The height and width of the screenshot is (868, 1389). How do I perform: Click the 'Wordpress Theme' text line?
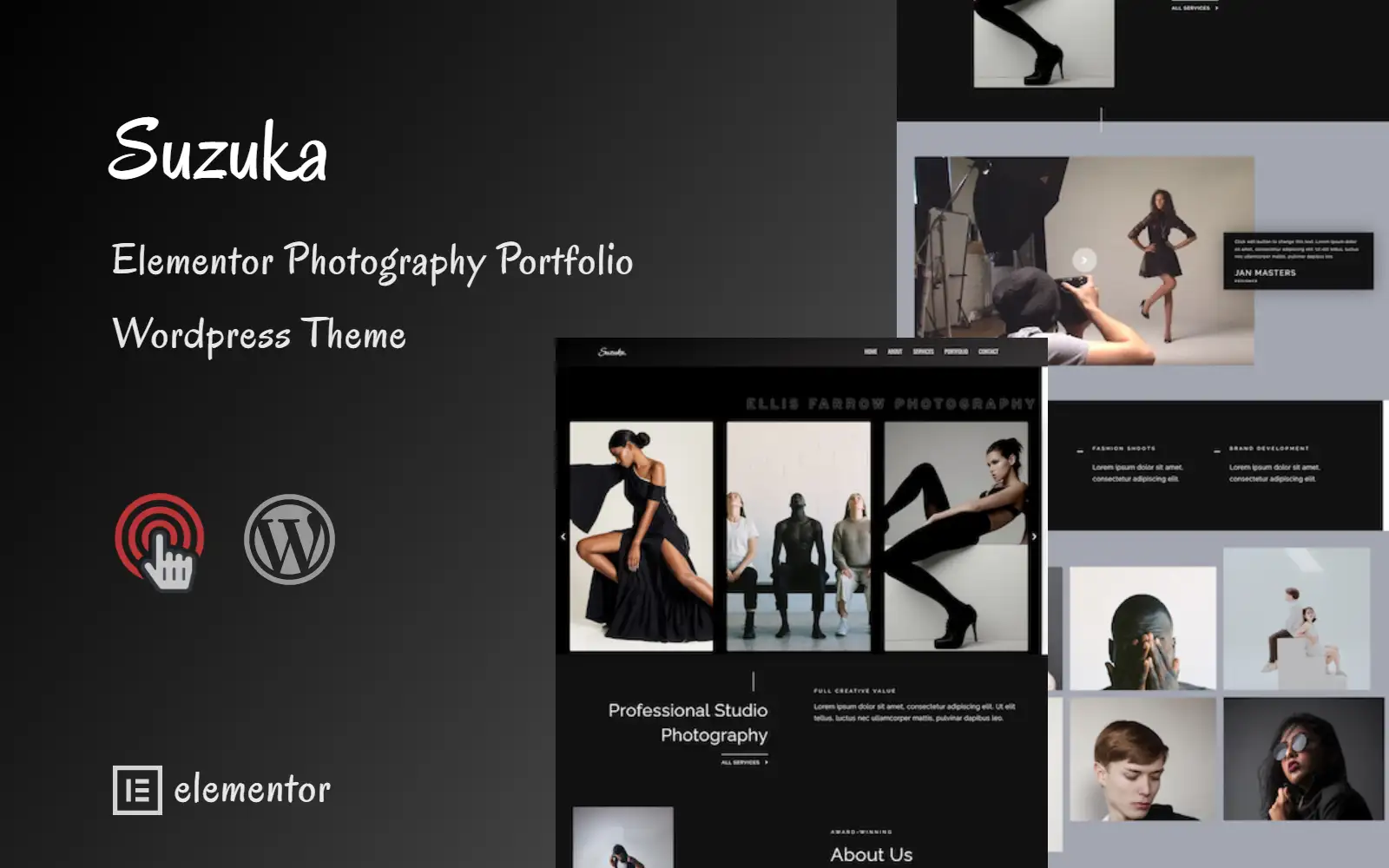pos(259,334)
